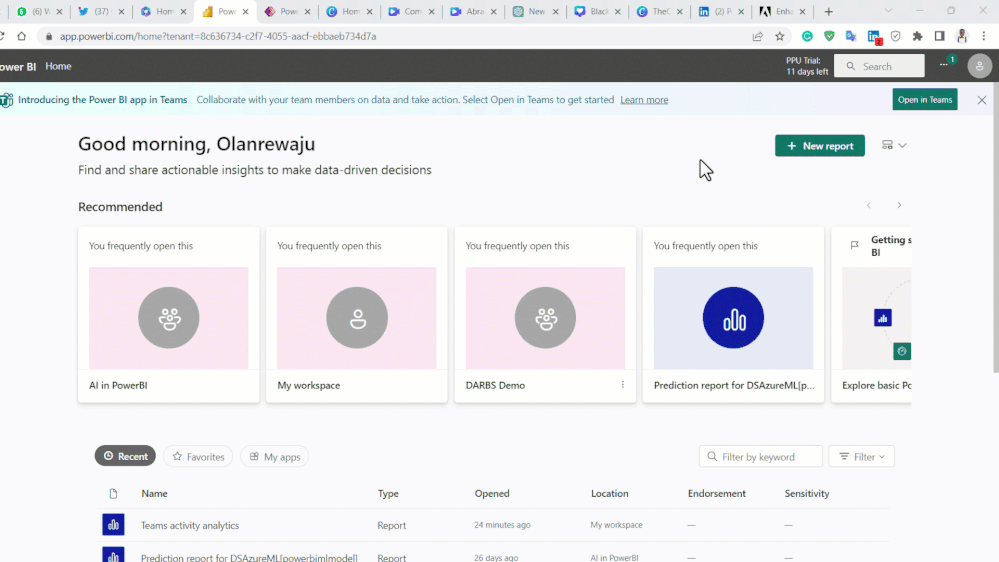Click the Filter by keyword field
The width and height of the screenshot is (999, 562).
[761, 456]
